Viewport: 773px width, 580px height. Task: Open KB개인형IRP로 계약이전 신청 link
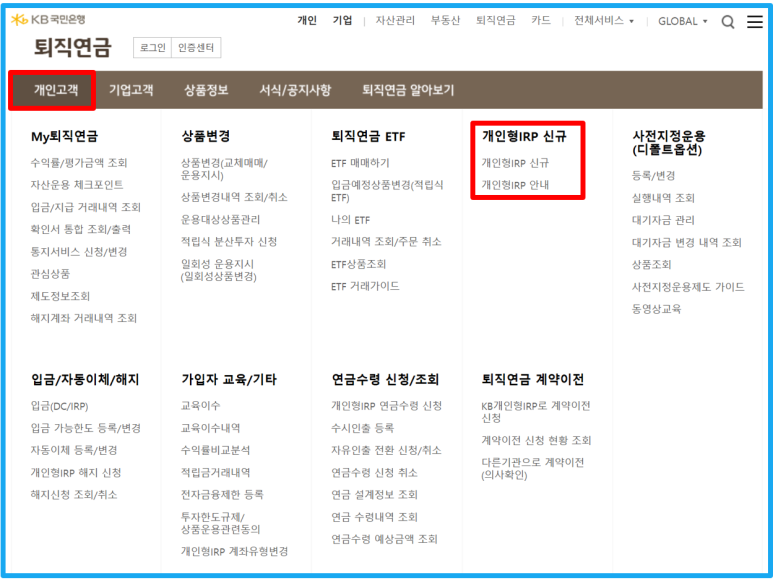(536, 412)
